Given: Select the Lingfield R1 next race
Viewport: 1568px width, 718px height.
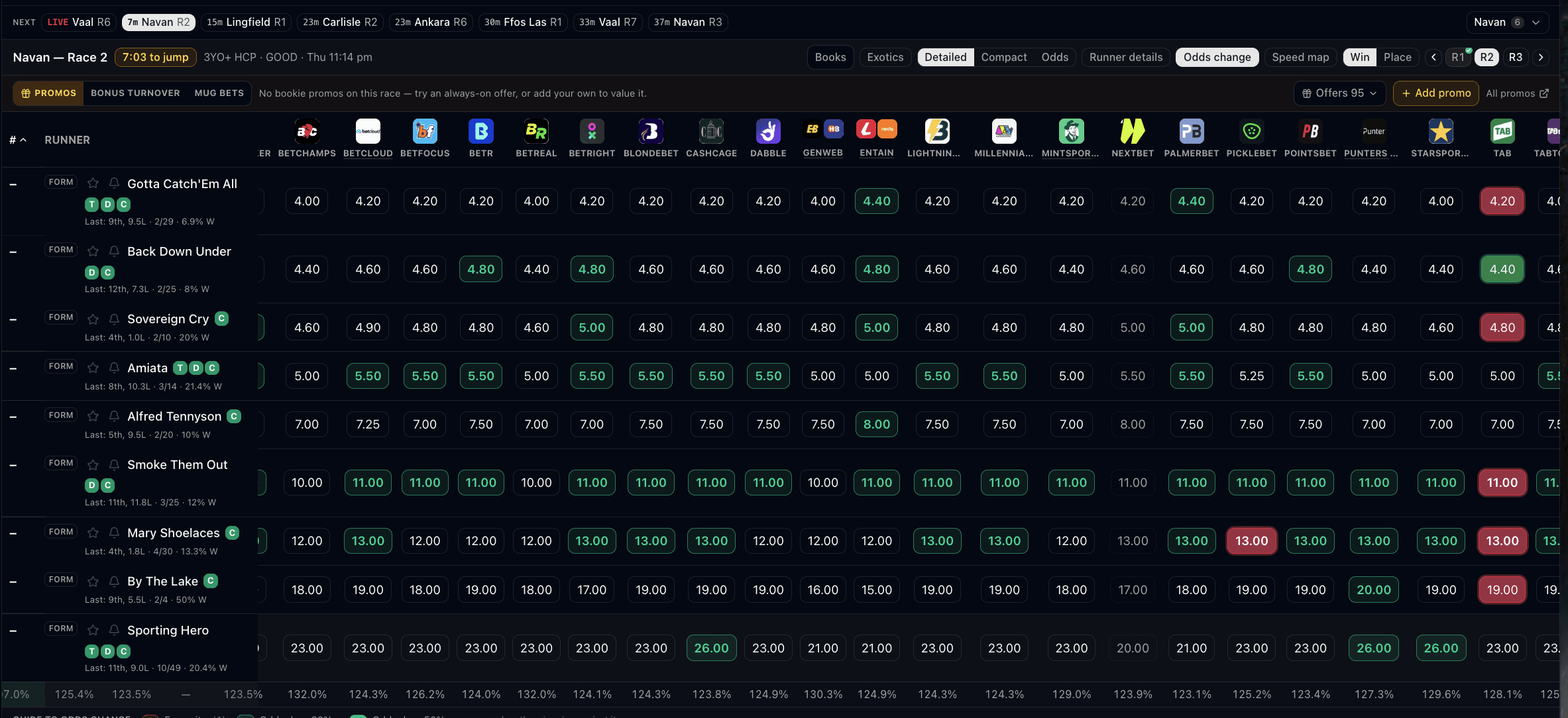Looking at the screenshot, I should tap(247, 22).
